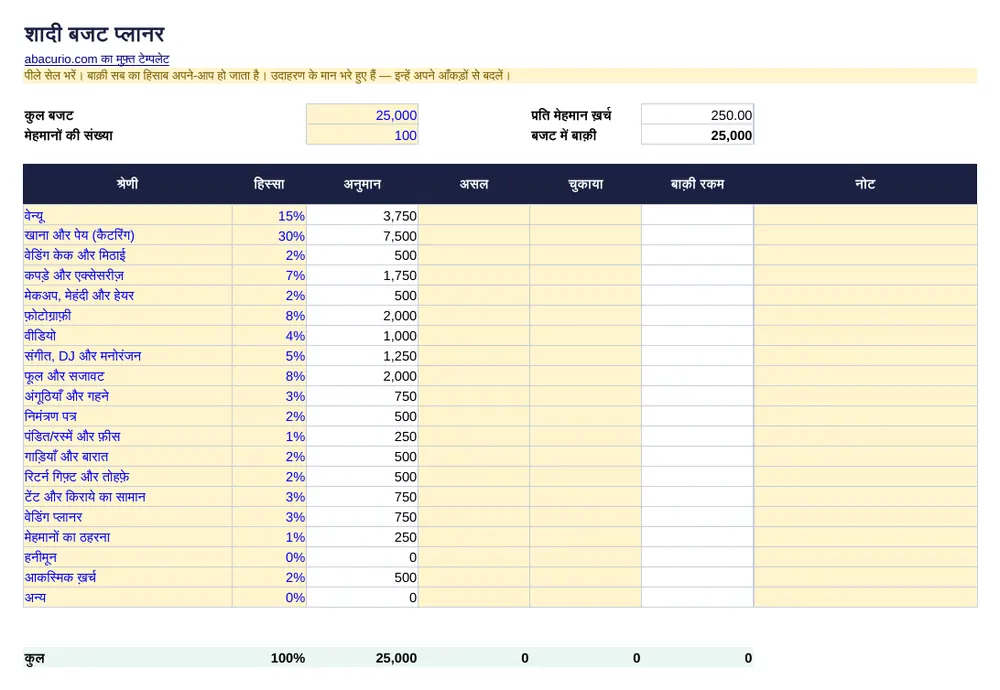
Task: Select the 3,750 estimate for वेन्यू
Action: (362, 216)
